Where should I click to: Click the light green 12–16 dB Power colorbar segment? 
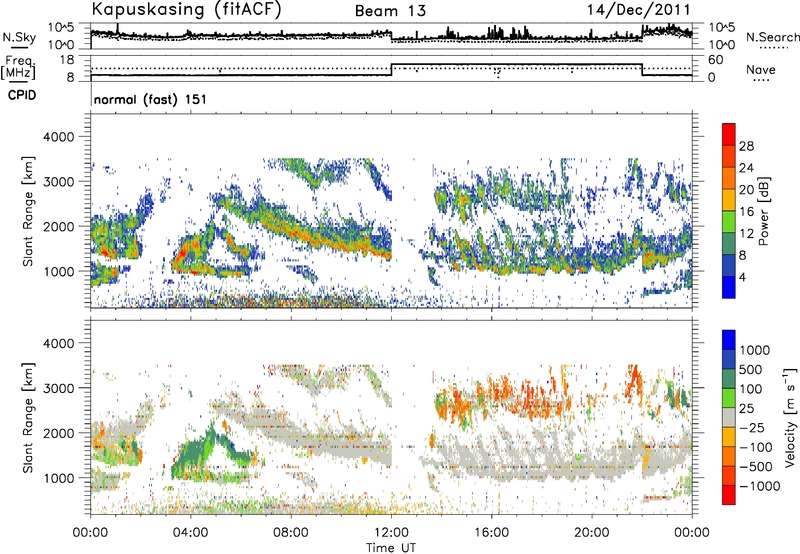tap(729, 222)
